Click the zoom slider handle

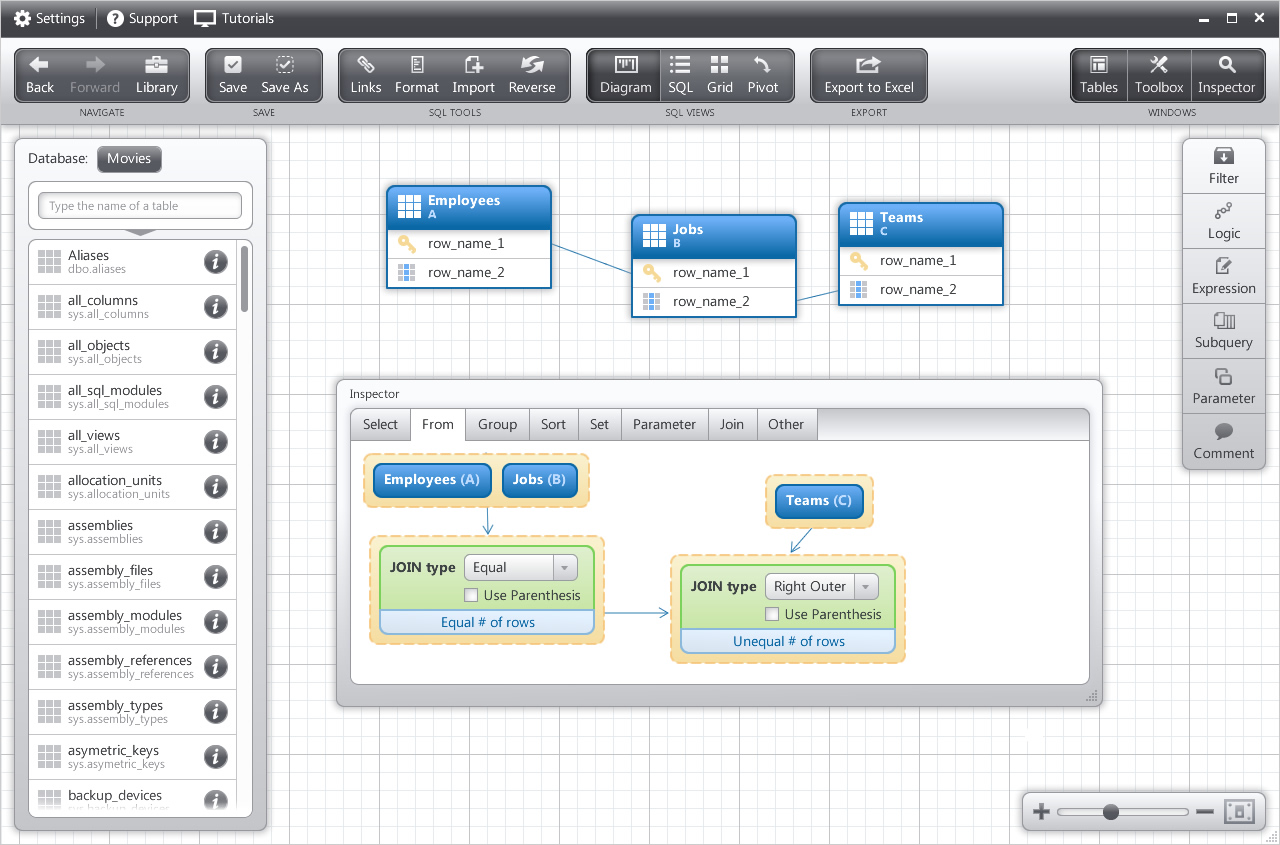coord(1110,812)
